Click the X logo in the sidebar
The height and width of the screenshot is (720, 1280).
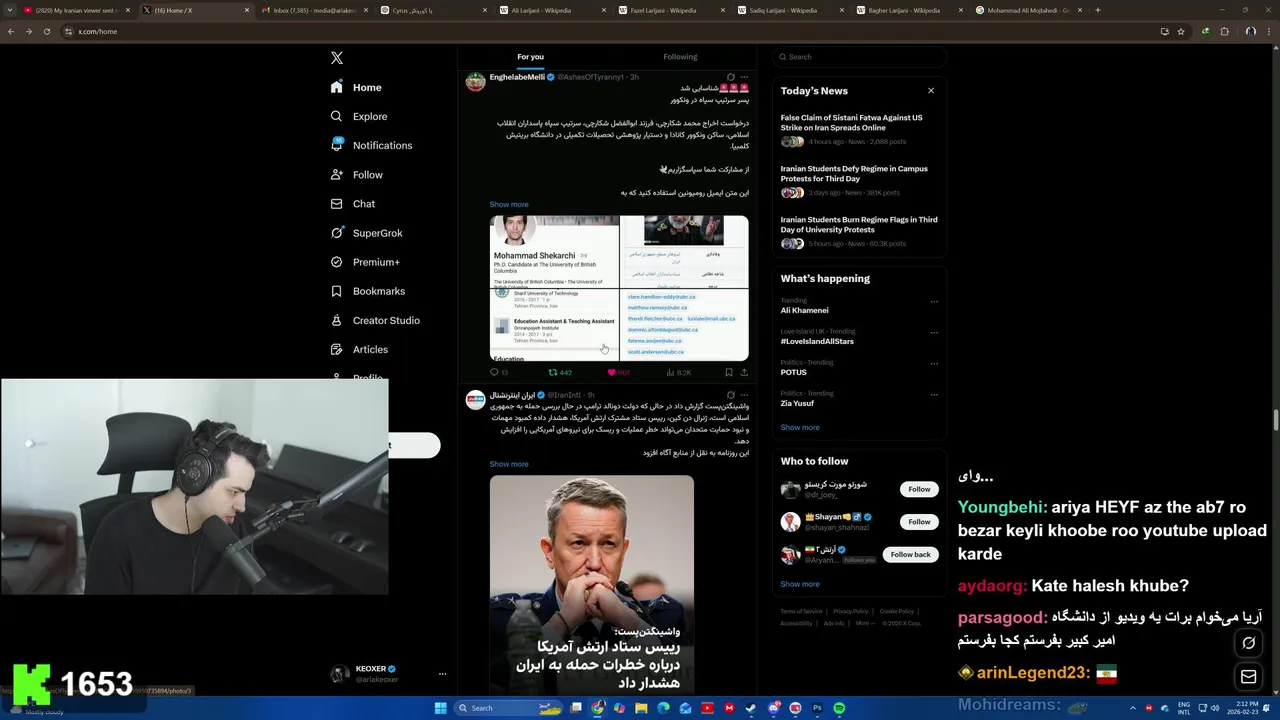337,58
